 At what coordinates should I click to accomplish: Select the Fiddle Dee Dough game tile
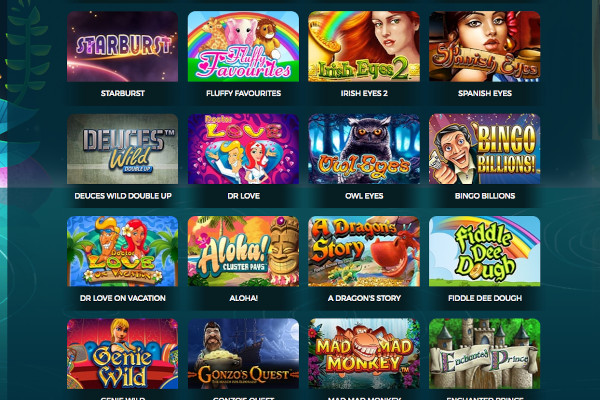click(484, 251)
